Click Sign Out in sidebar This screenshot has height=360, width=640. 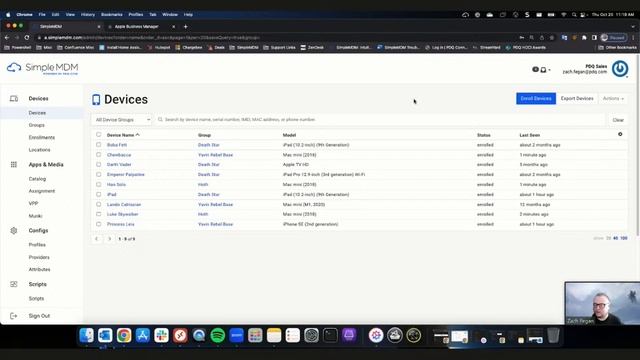(x=39, y=316)
